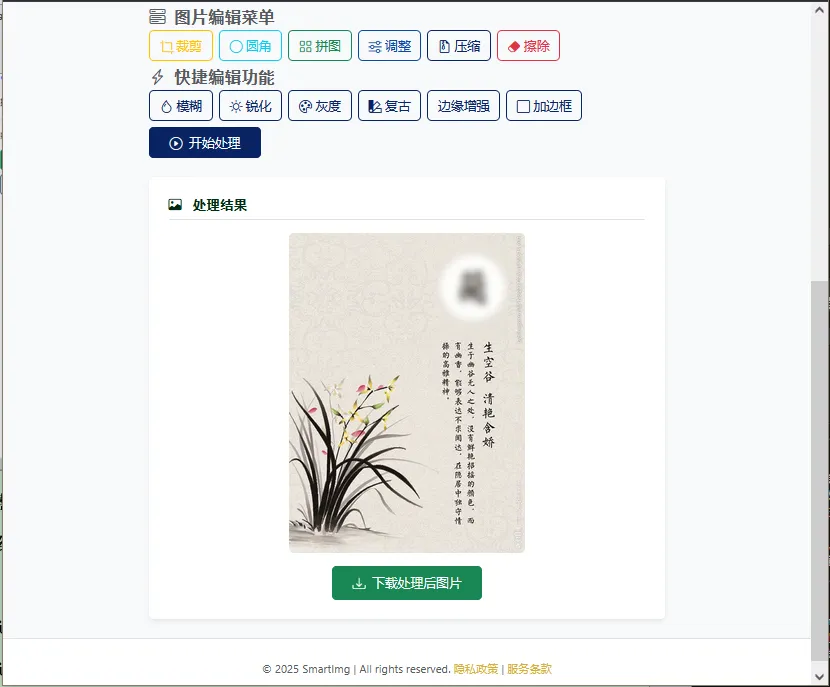Click the vertical scrollbar thumb

point(819,471)
